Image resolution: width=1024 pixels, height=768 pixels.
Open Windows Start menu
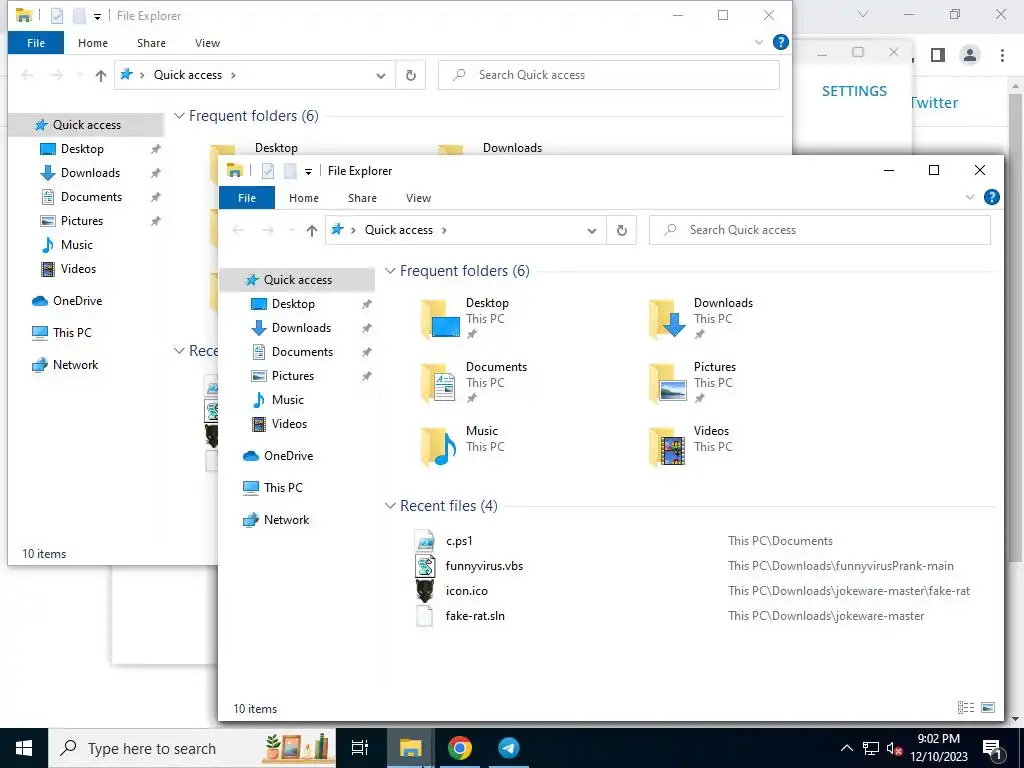(24, 748)
